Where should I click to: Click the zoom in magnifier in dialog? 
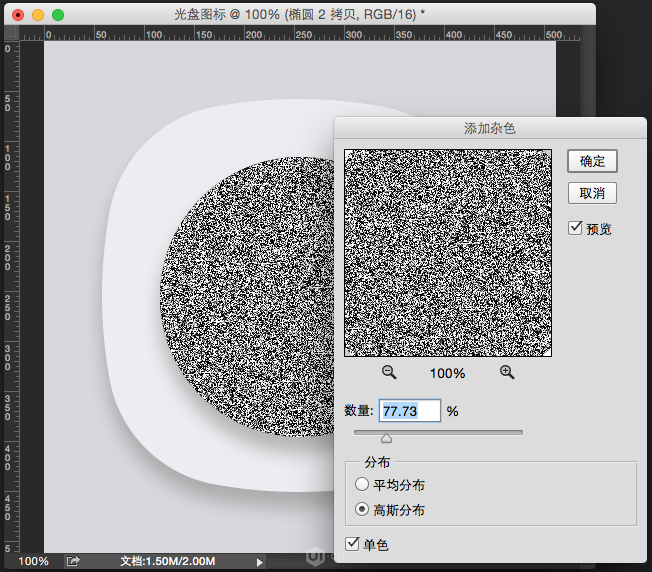pos(507,372)
